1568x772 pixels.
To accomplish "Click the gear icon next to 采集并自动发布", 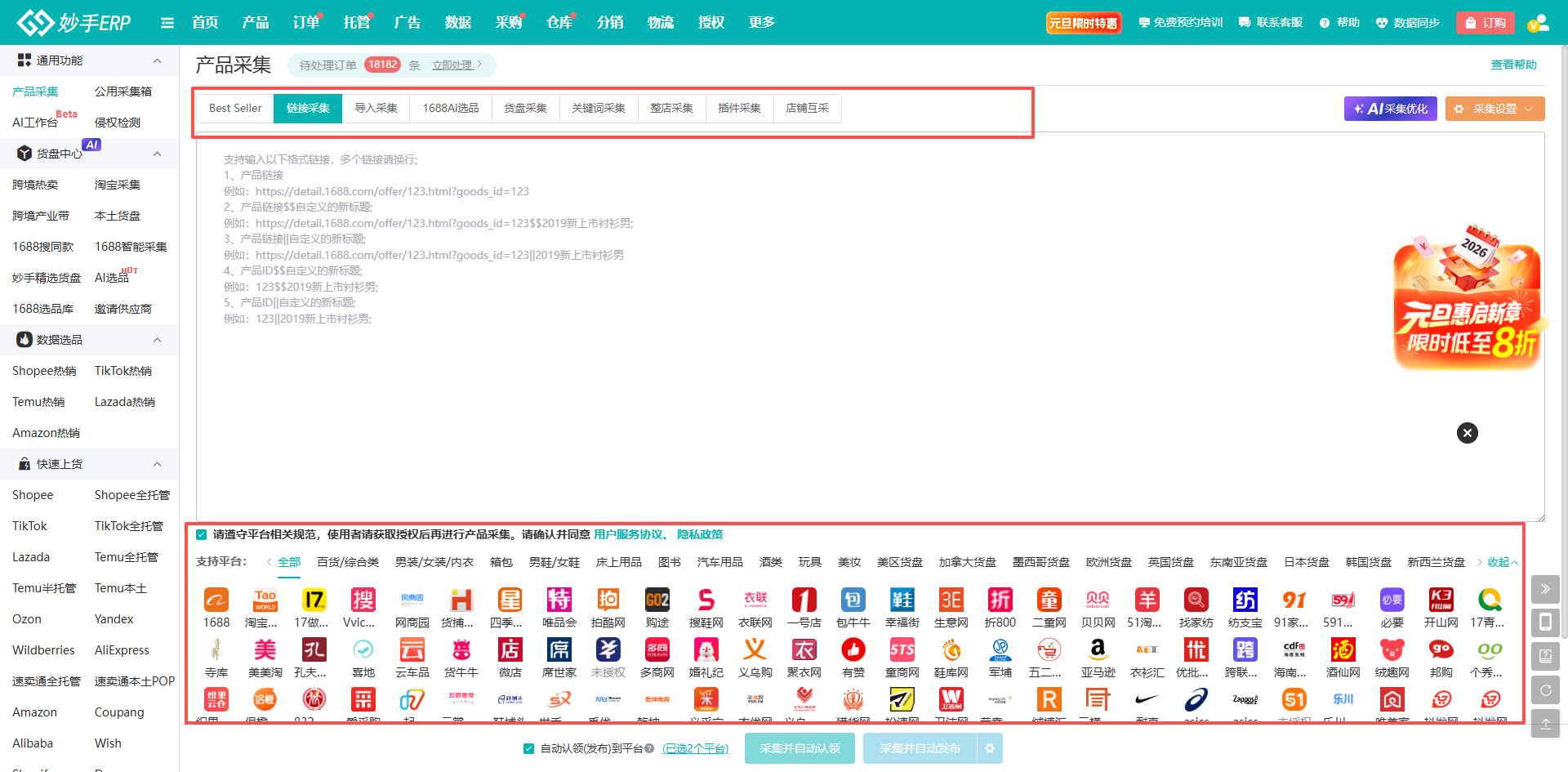I will click(990, 748).
